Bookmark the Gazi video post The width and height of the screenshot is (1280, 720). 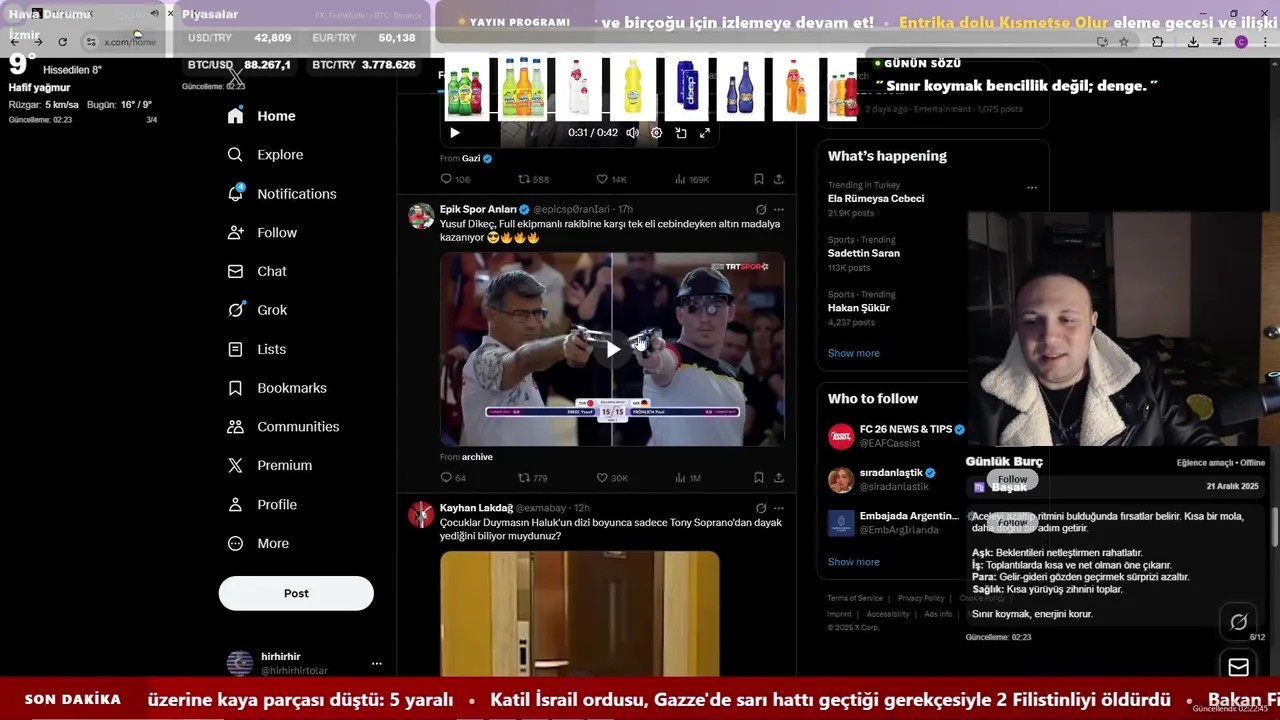tap(758, 179)
